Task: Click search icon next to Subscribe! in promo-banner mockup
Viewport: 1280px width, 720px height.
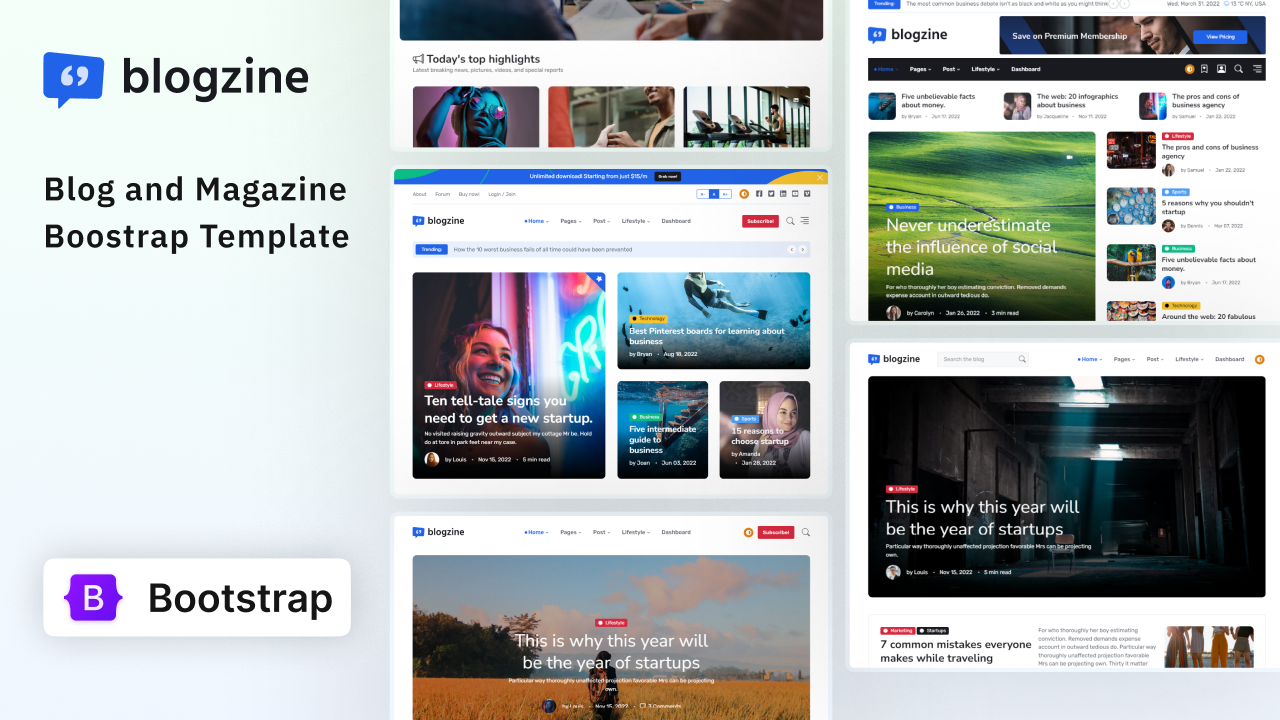Action: tap(790, 221)
